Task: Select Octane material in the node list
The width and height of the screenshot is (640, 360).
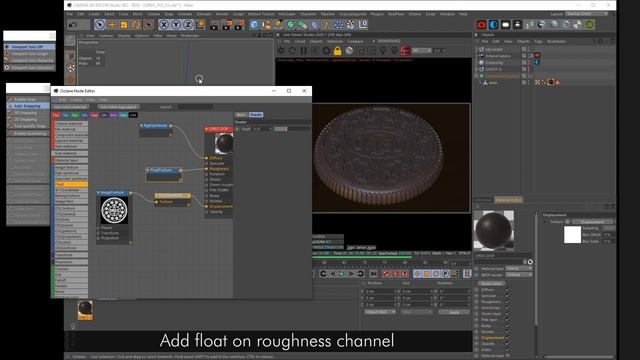Action: 71,124
